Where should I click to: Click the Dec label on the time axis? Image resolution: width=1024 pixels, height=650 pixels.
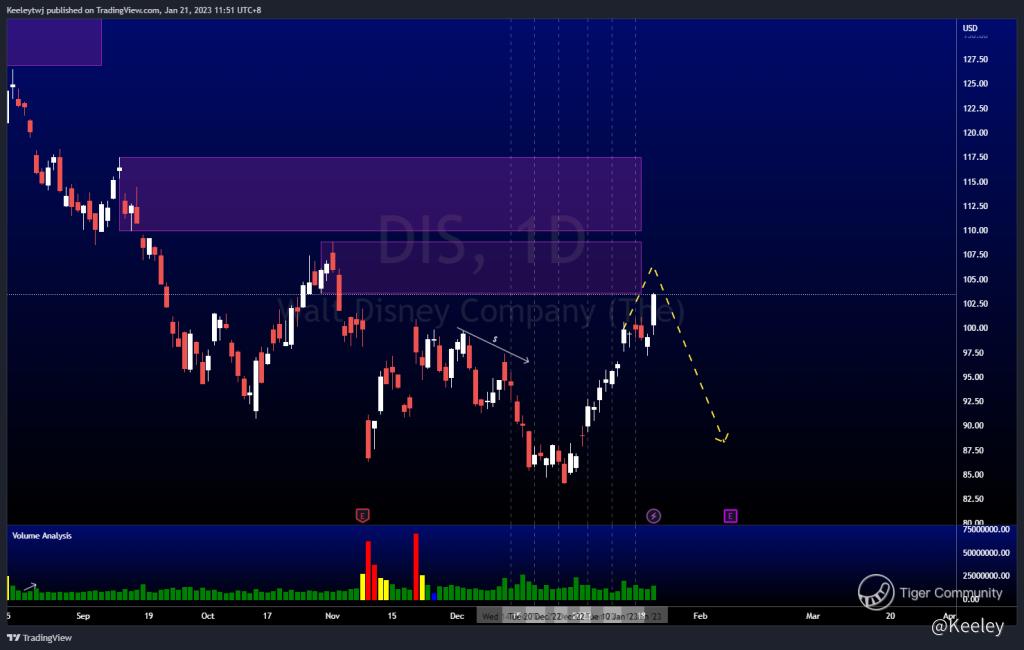click(456, 616)
